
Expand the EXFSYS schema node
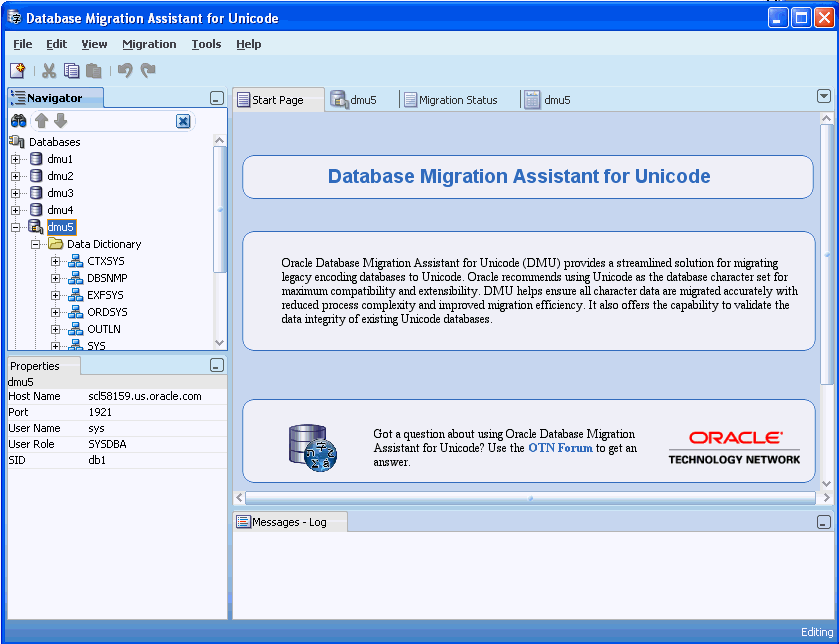click(56, 296)
